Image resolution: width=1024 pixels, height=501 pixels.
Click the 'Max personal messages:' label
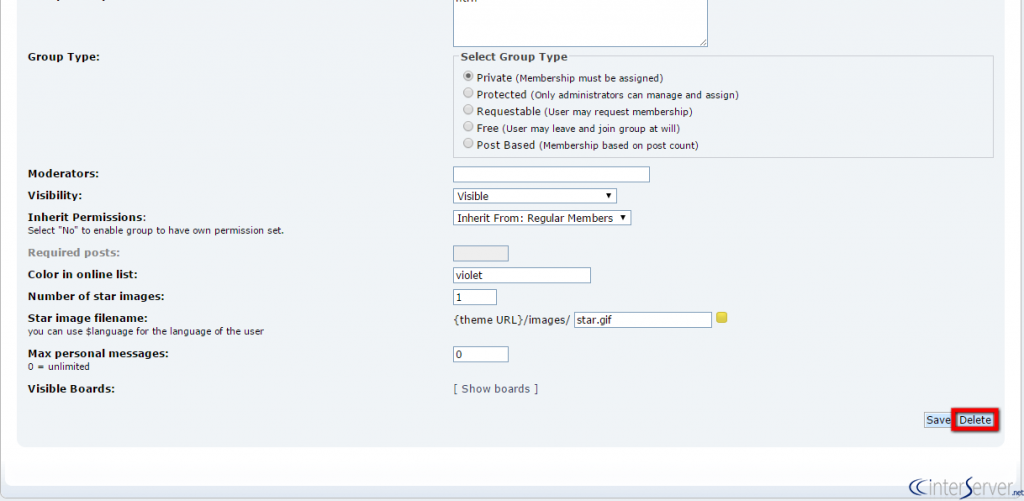click(x=98, y=353)
